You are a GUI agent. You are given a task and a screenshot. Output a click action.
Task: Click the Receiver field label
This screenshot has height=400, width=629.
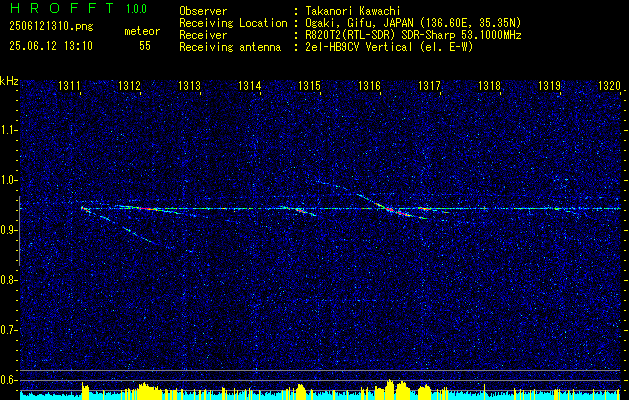click(203, 35)
